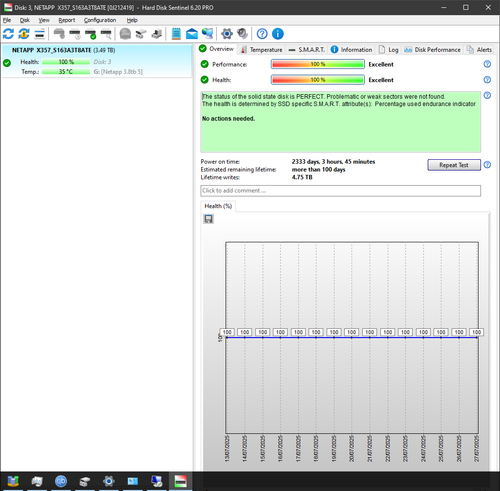Click the 'Click to add comment' field
Image resolution: width=500 pixels, height=491 pixels.
coord(340,191)
